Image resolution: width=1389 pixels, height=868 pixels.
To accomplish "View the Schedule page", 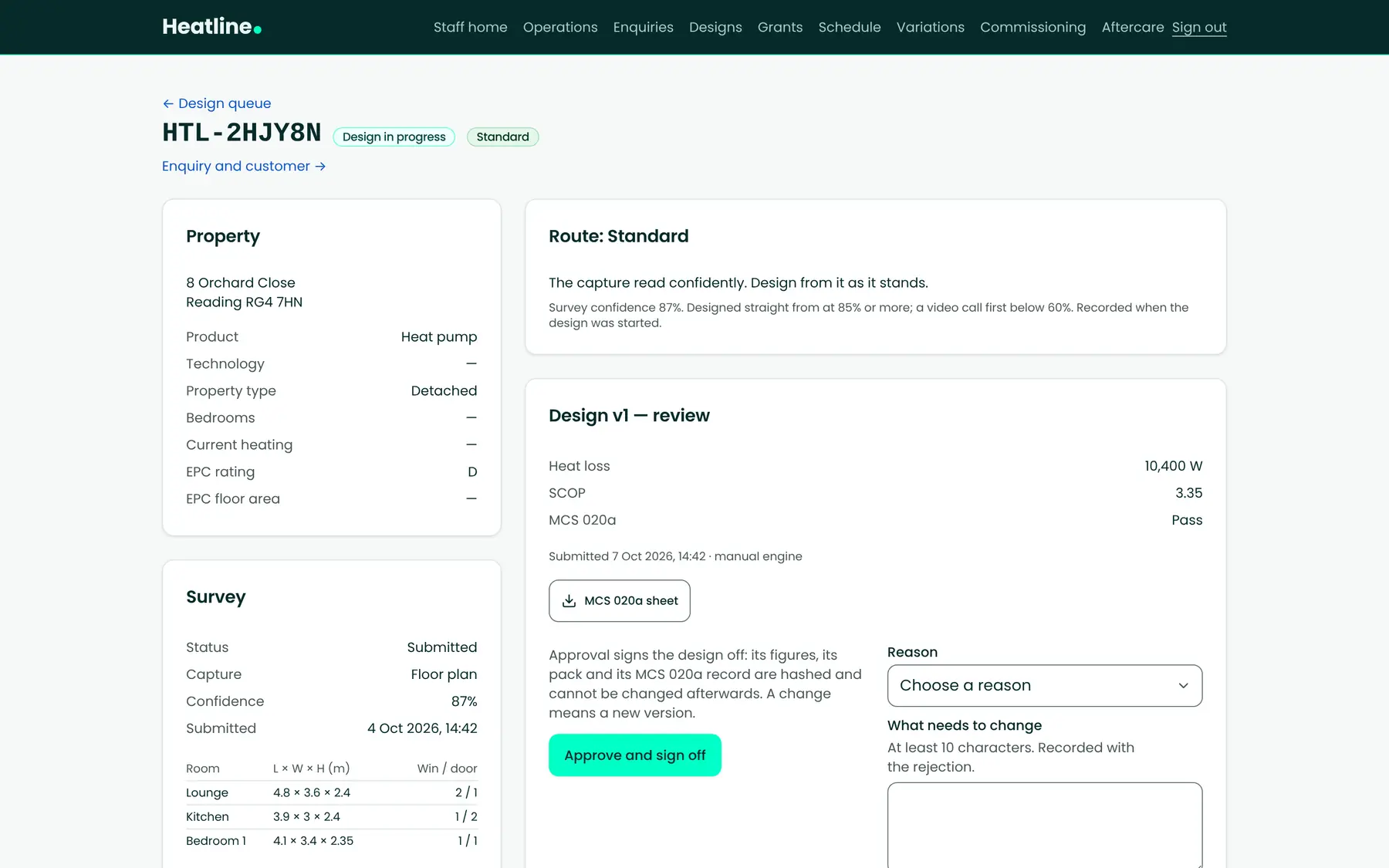I will [850, 27].
